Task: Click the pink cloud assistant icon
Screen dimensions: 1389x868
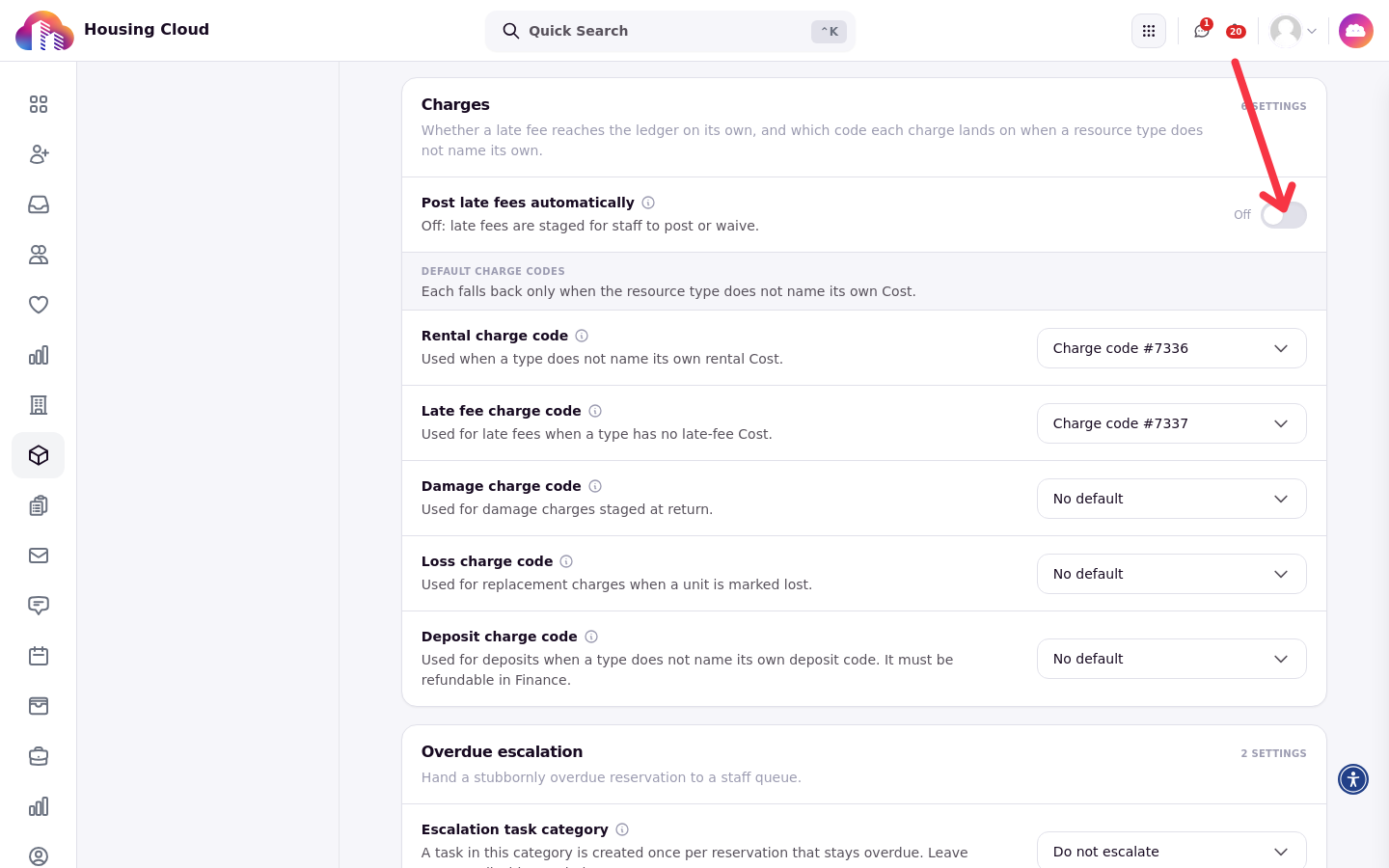Action: click(x=1356, y=31)
